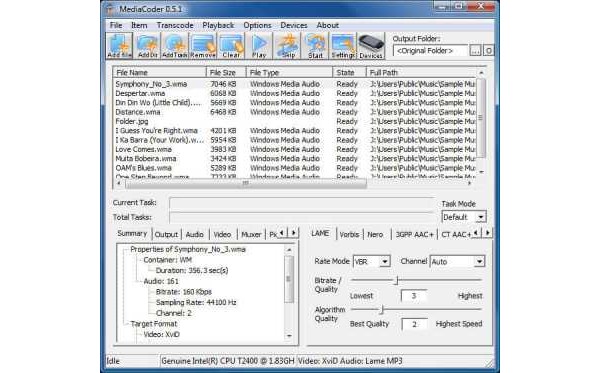Click the file list horizontal scrollbar thumb
Screen dimensions: 600x373
pyautogui.click(x=246, y=183)
